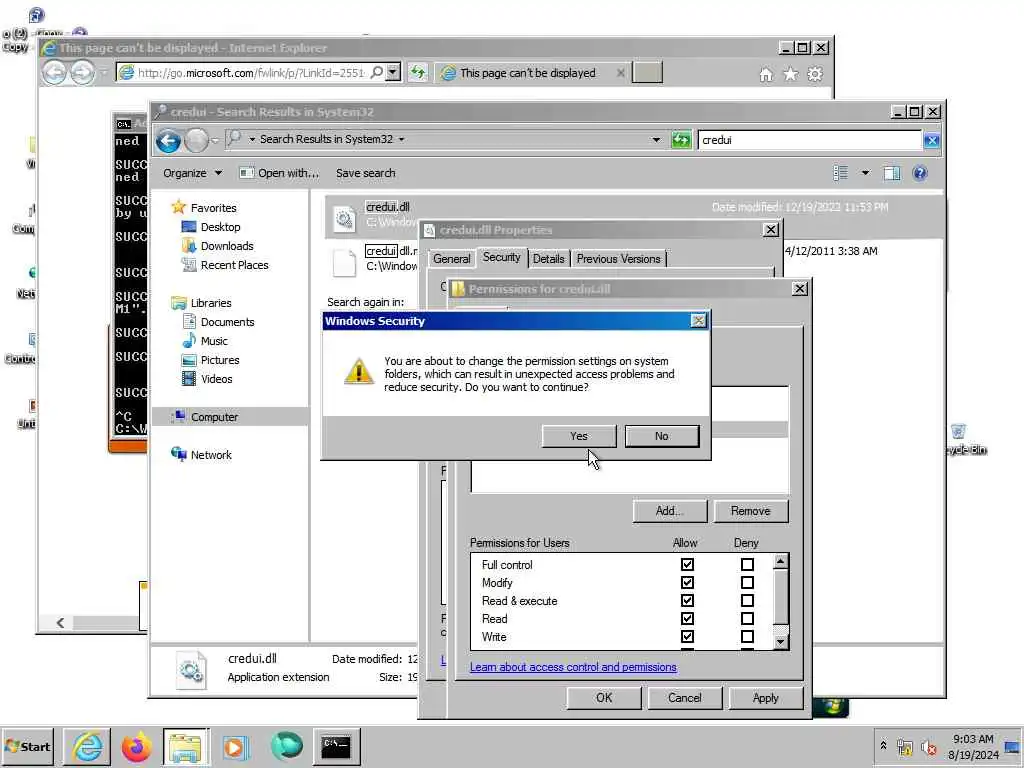Open Command Prompt from taskbar
This screenshot has height=768, width=1024.
tap(336, 746)
